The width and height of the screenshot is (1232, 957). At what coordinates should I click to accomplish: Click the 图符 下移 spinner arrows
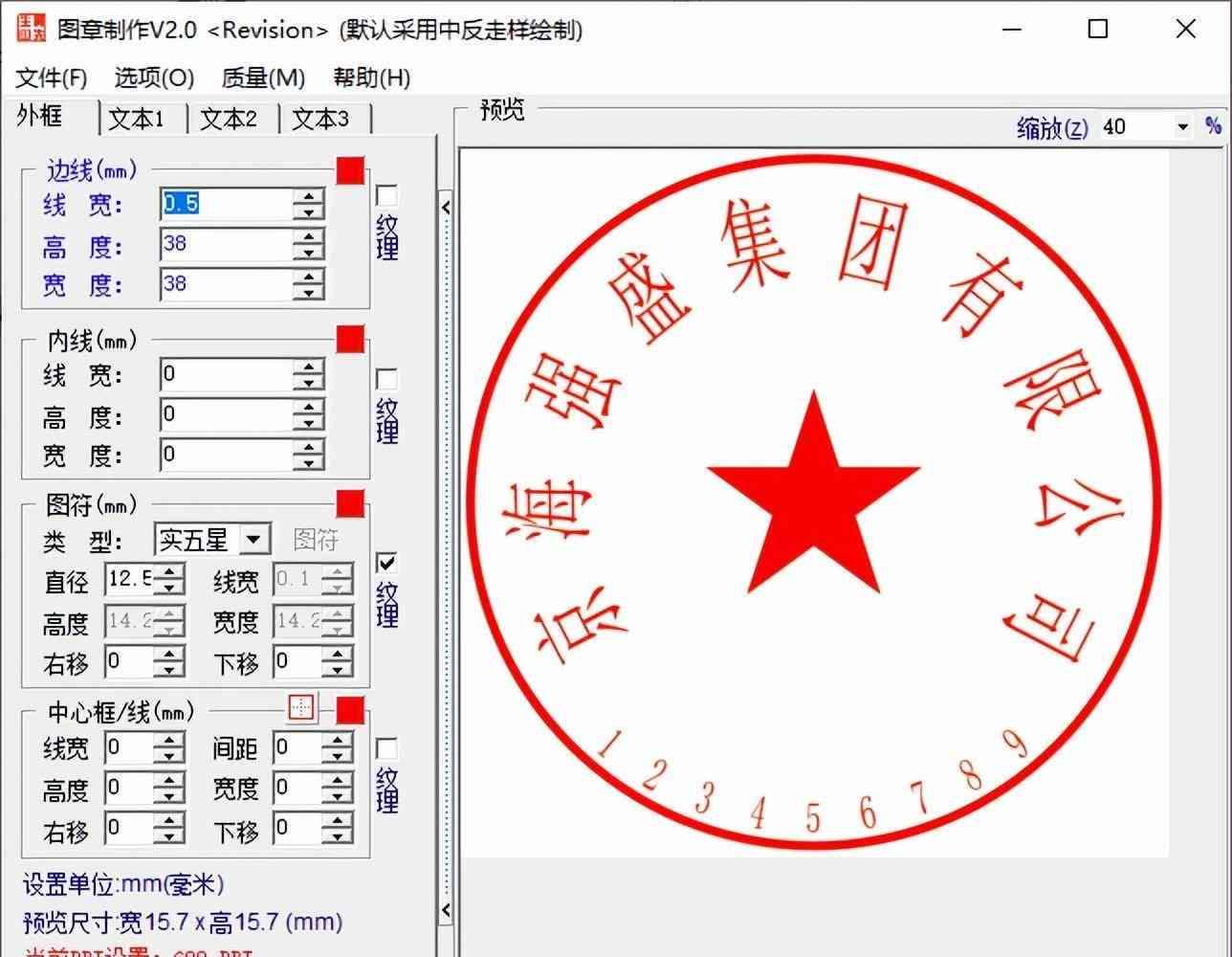coord(338,661)
